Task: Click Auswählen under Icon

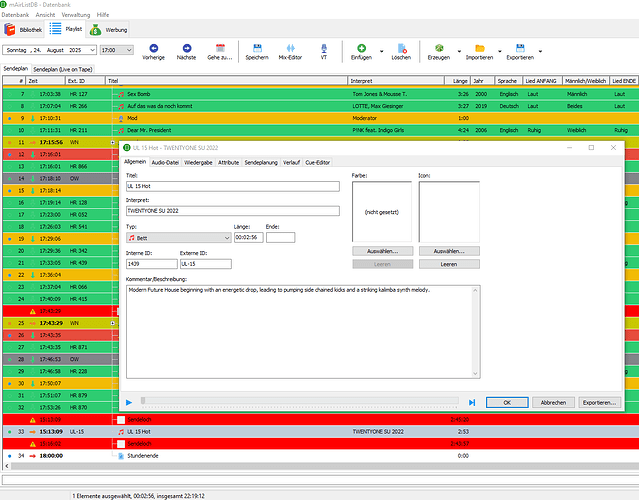Action: click(x=449, y=251)
